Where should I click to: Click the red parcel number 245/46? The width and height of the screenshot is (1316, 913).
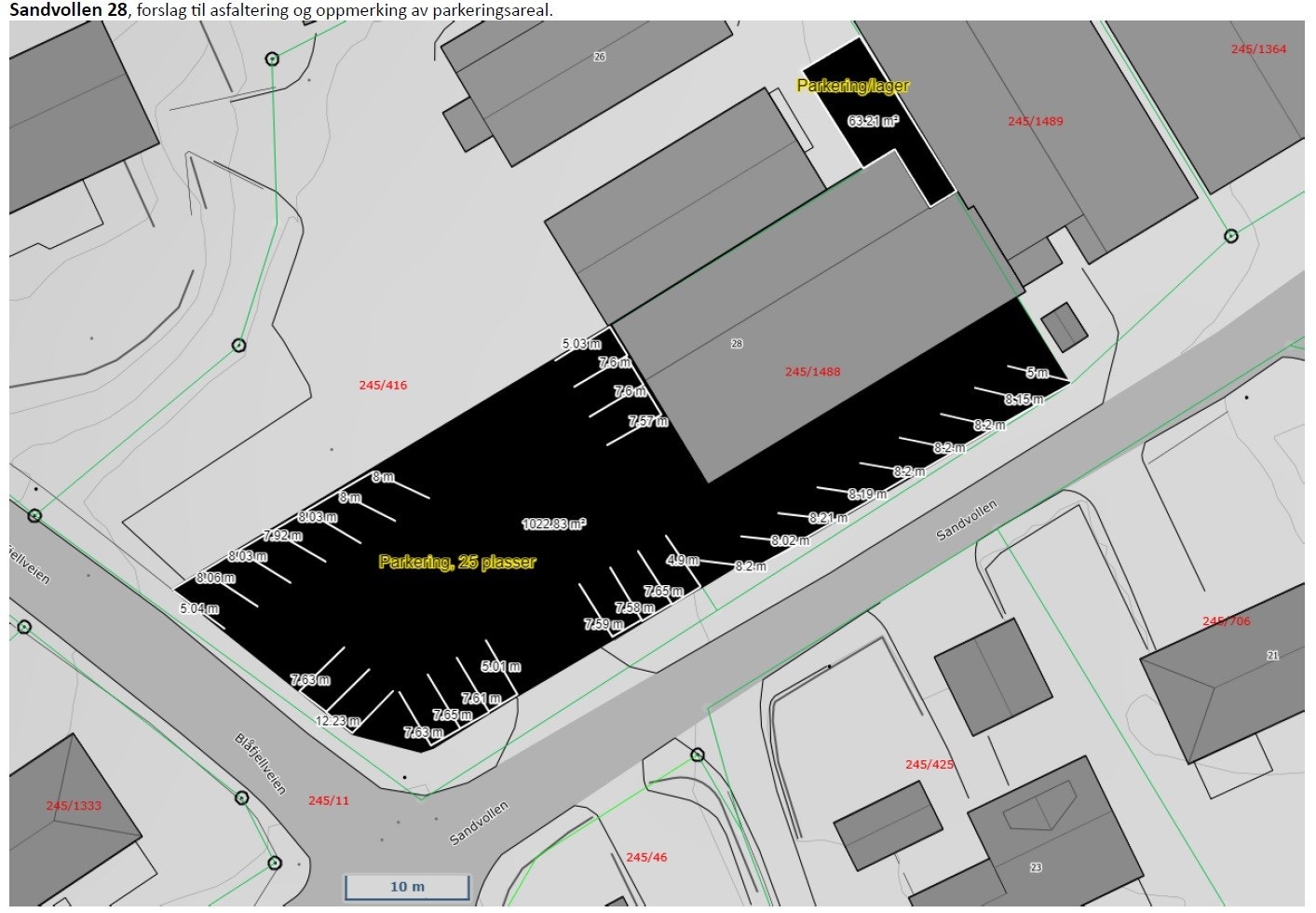point(646,857)
